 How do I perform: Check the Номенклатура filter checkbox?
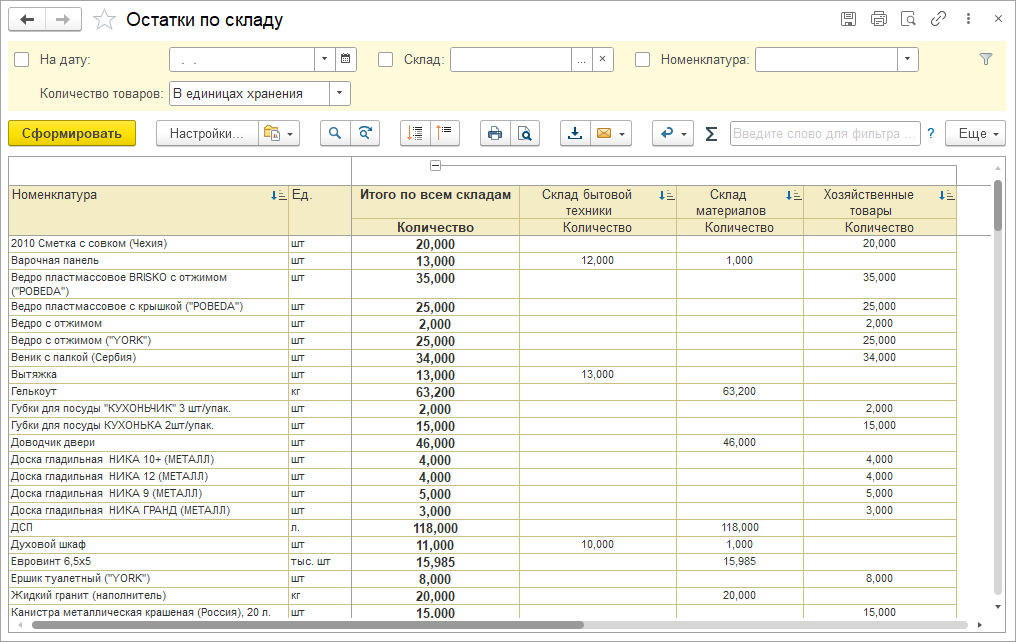pyautogui.click(x=643, y=60)
